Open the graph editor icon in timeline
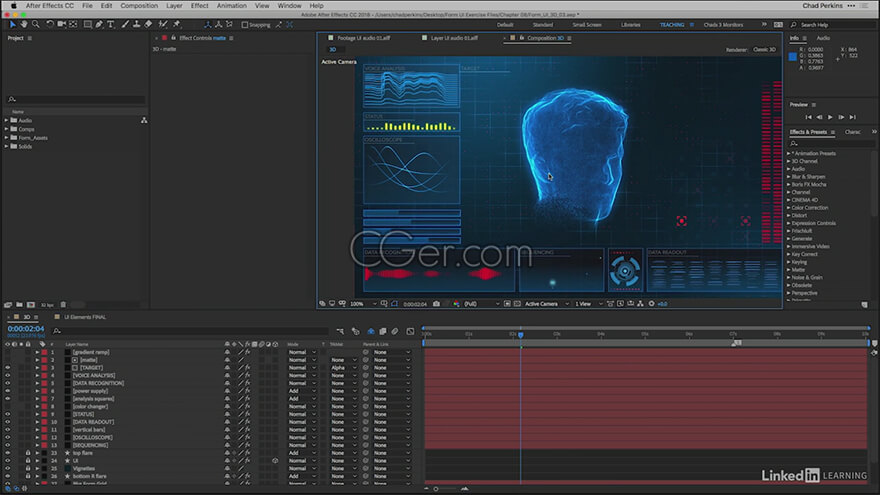The height and width of the screenshot is (495, 880). [x=410, y=331]
